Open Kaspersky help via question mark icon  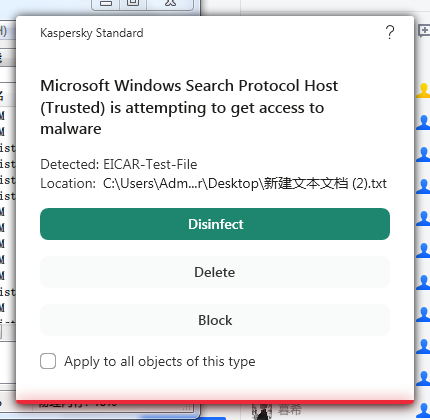[390, 32]
